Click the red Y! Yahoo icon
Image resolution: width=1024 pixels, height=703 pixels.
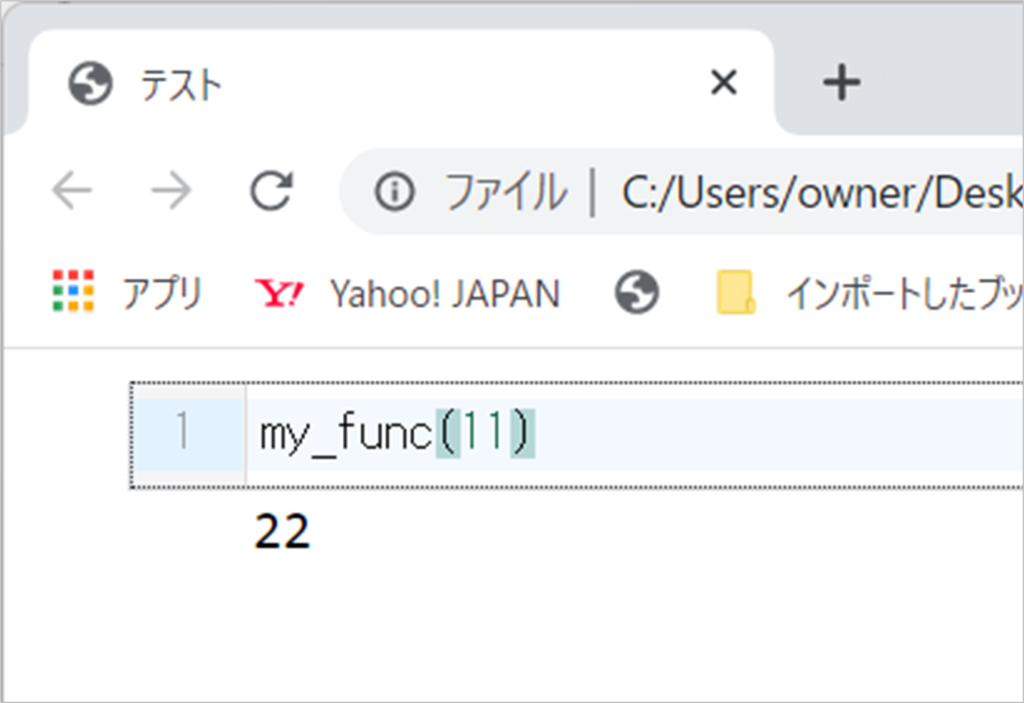point(279,293)
